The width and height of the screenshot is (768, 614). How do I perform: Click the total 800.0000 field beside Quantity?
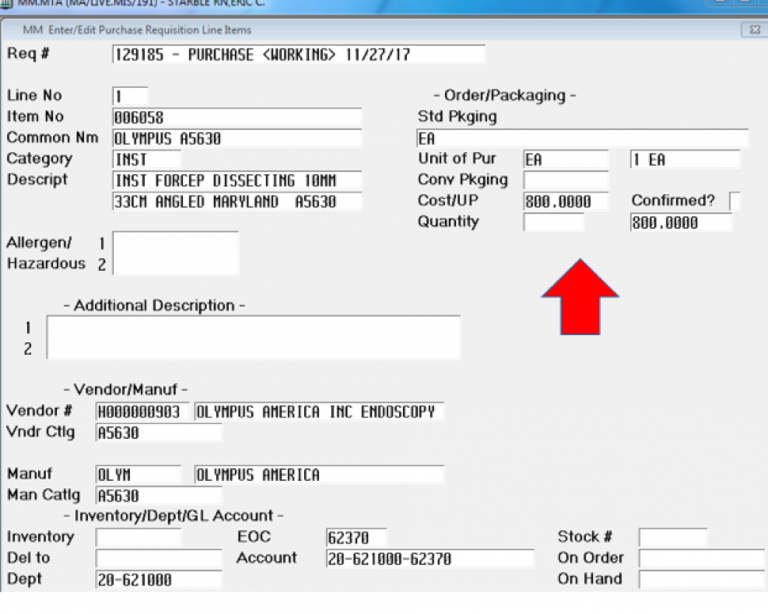pos(681,223)
